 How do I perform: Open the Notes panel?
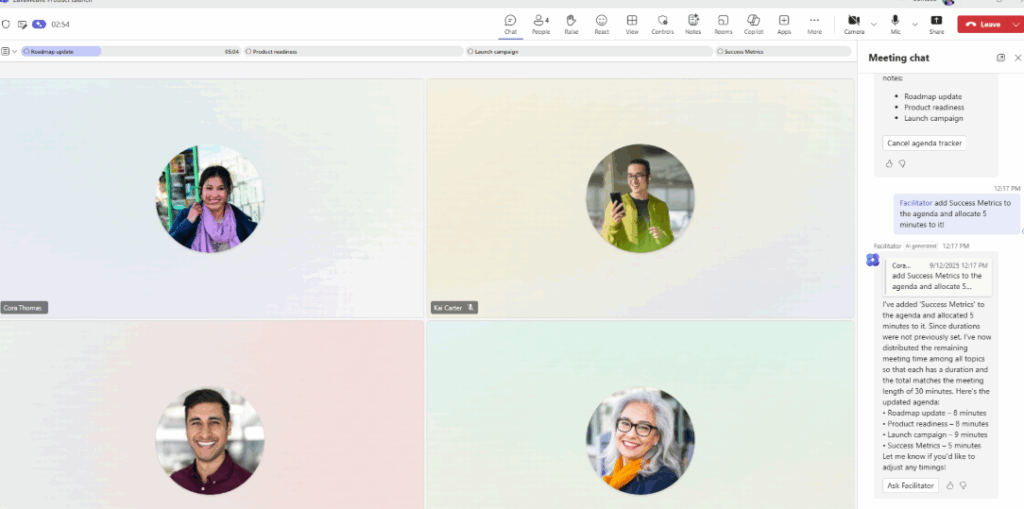click(x=693, y=23)
